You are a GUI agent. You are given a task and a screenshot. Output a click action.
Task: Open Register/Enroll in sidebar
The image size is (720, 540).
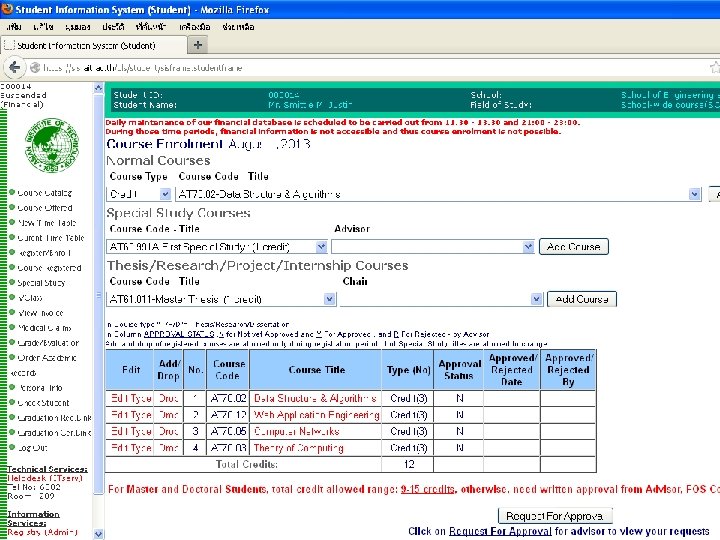pos(45,253)
